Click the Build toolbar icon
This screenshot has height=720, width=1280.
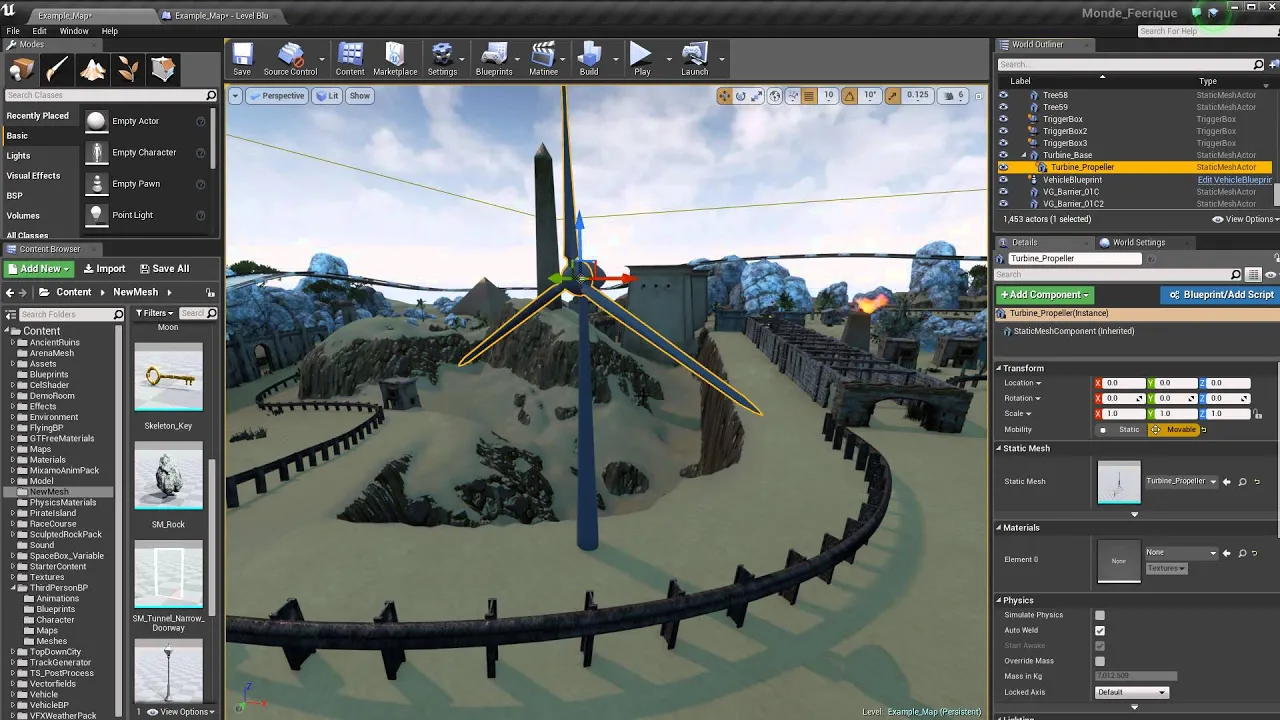pyautogui.click(x=589, y=59)
